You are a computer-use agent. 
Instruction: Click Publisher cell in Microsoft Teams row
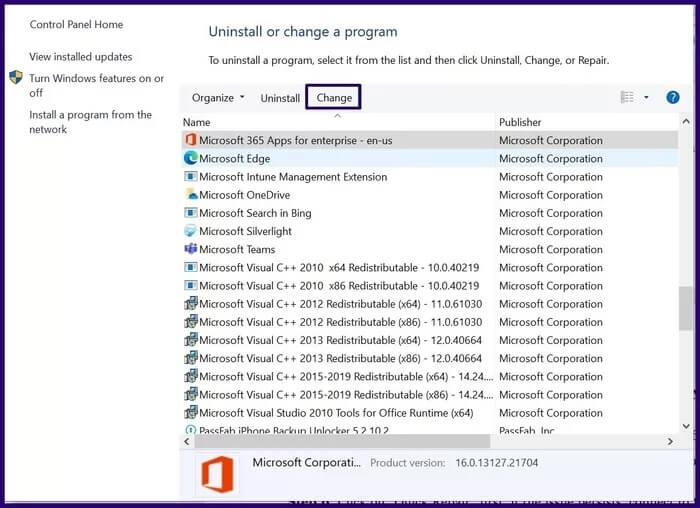click(x=550, y=250)
